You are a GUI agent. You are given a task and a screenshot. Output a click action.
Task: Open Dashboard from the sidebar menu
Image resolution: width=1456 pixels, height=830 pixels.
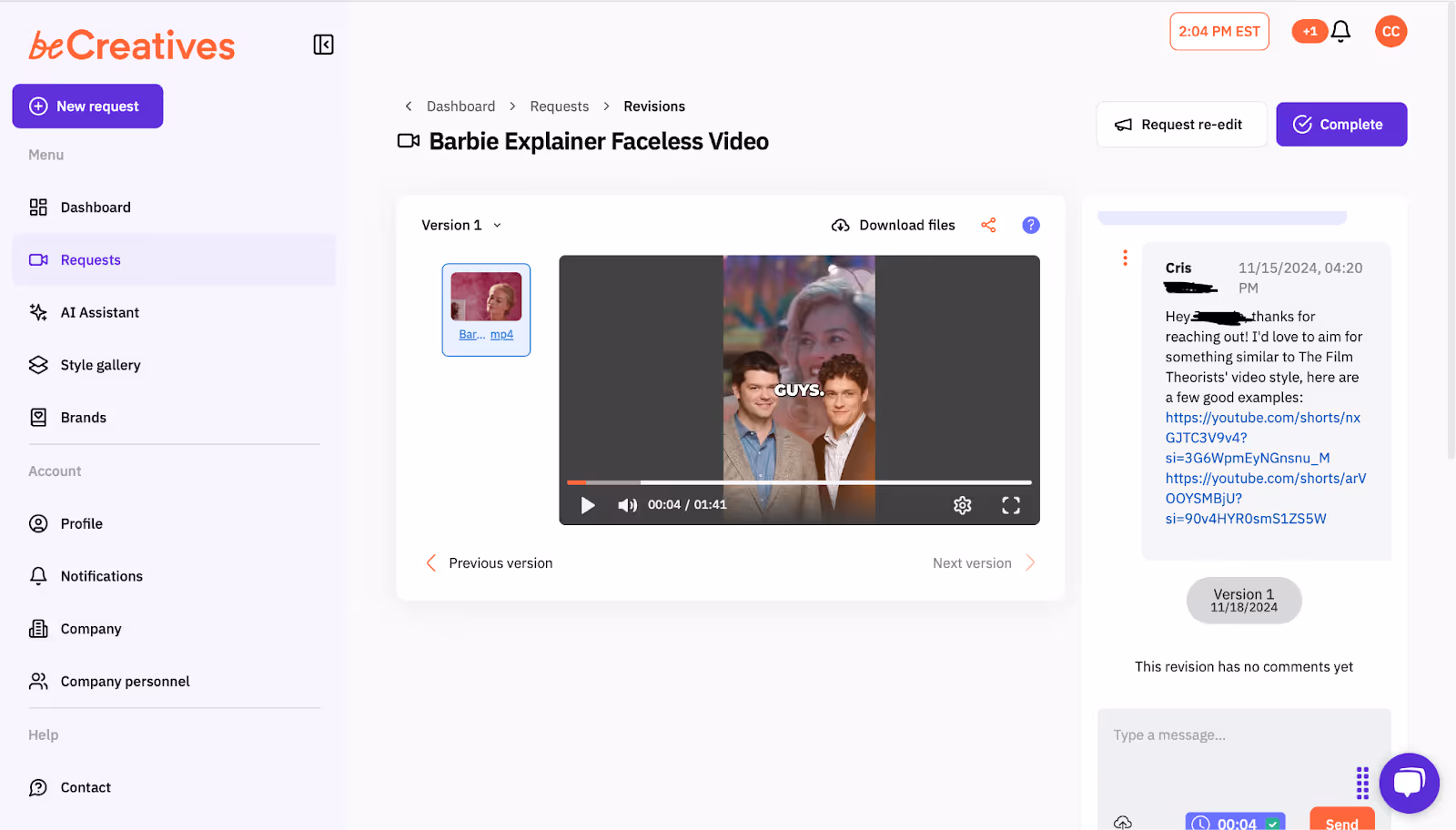(174, 207)
